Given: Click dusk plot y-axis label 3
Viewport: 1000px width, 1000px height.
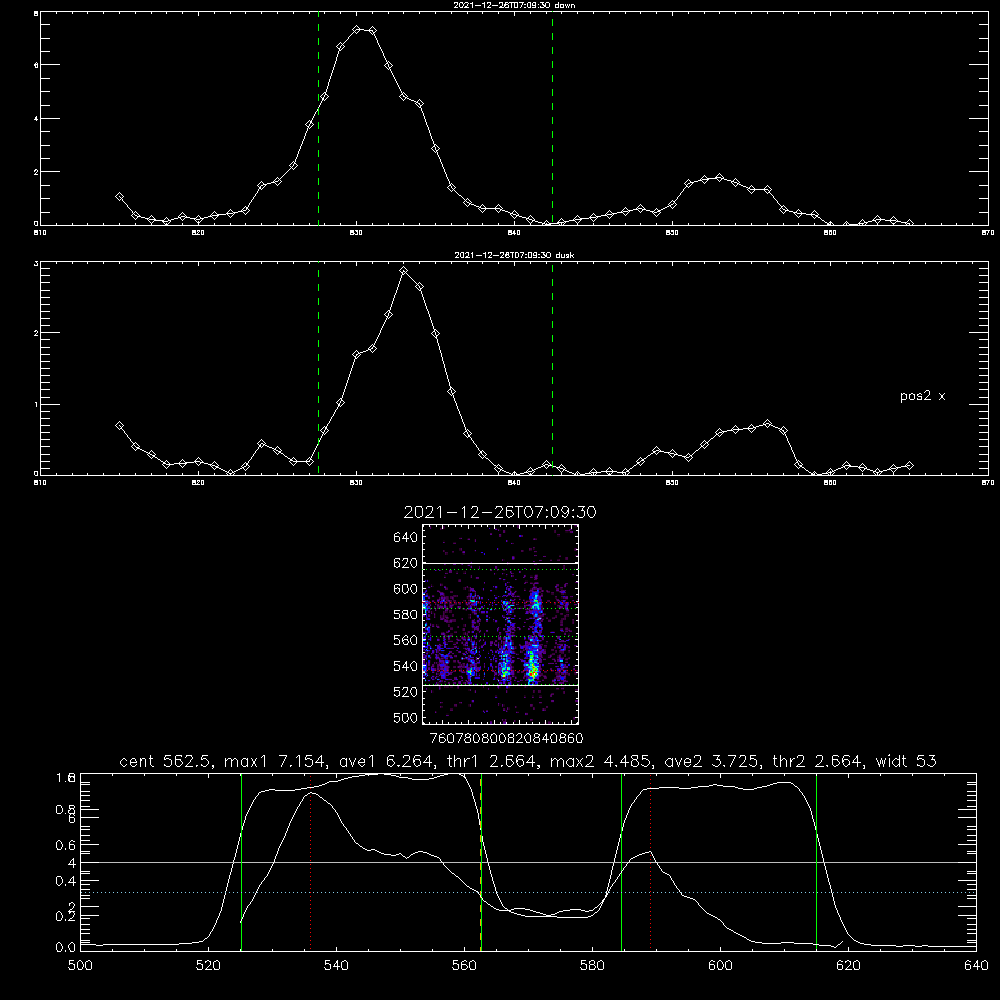Looking at the screenshot, I should point(36,263).
